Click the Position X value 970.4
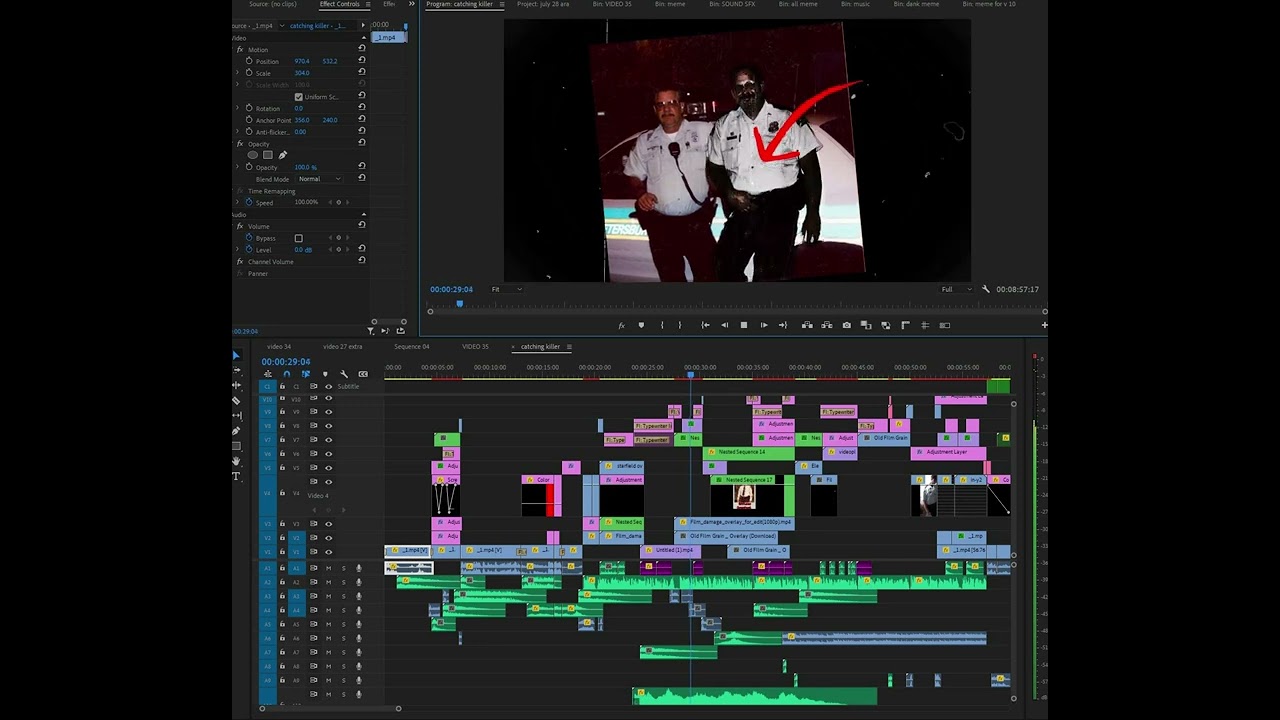The height and width of the screenshot is (720, 1280). 302,61
